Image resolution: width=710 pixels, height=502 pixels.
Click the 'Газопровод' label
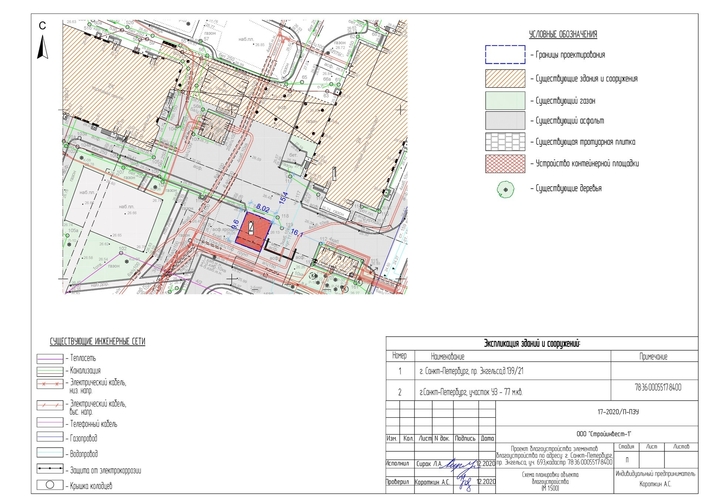click(x=84, y=438)
